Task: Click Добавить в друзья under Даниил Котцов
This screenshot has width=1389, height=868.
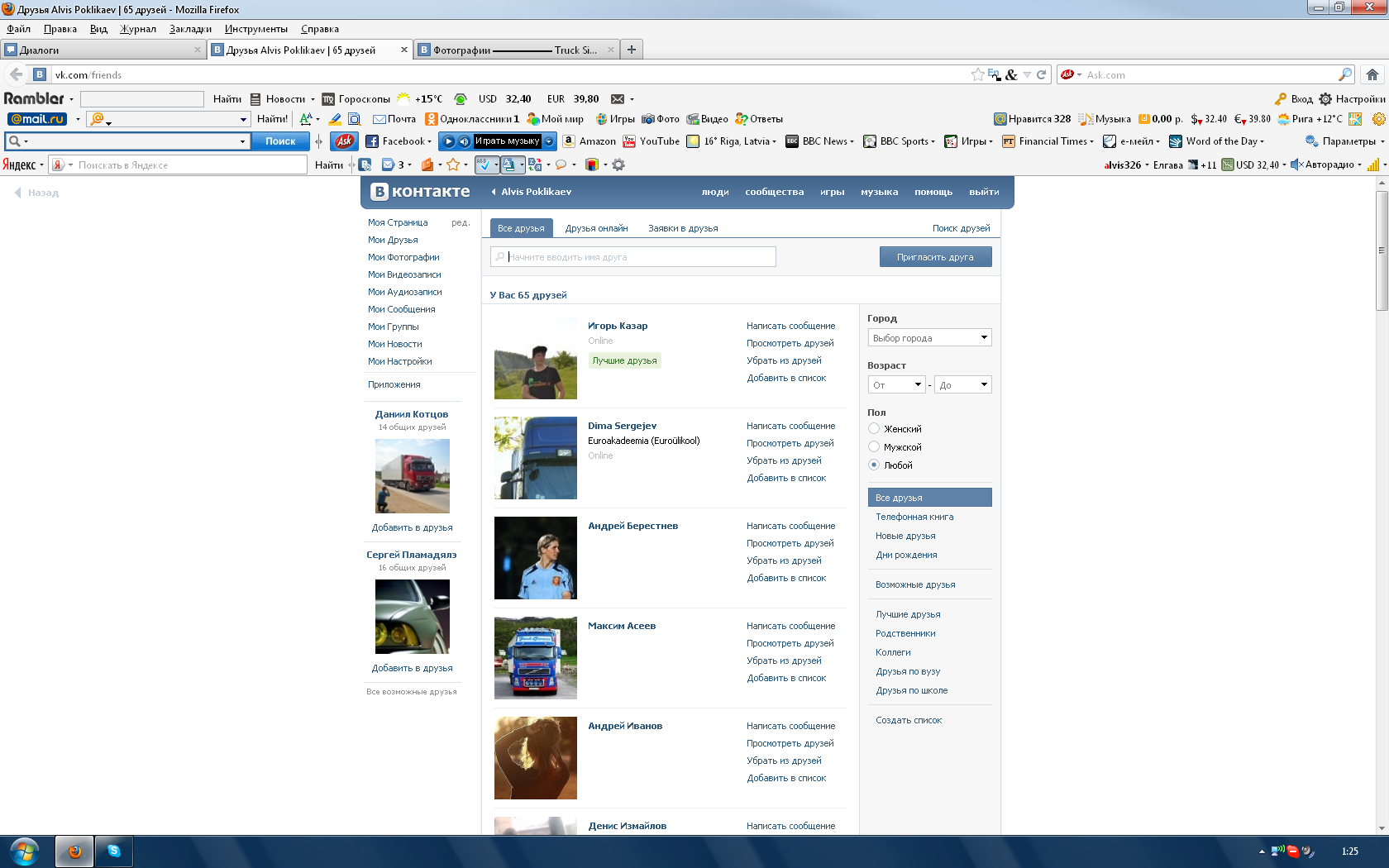Action: 412,527
